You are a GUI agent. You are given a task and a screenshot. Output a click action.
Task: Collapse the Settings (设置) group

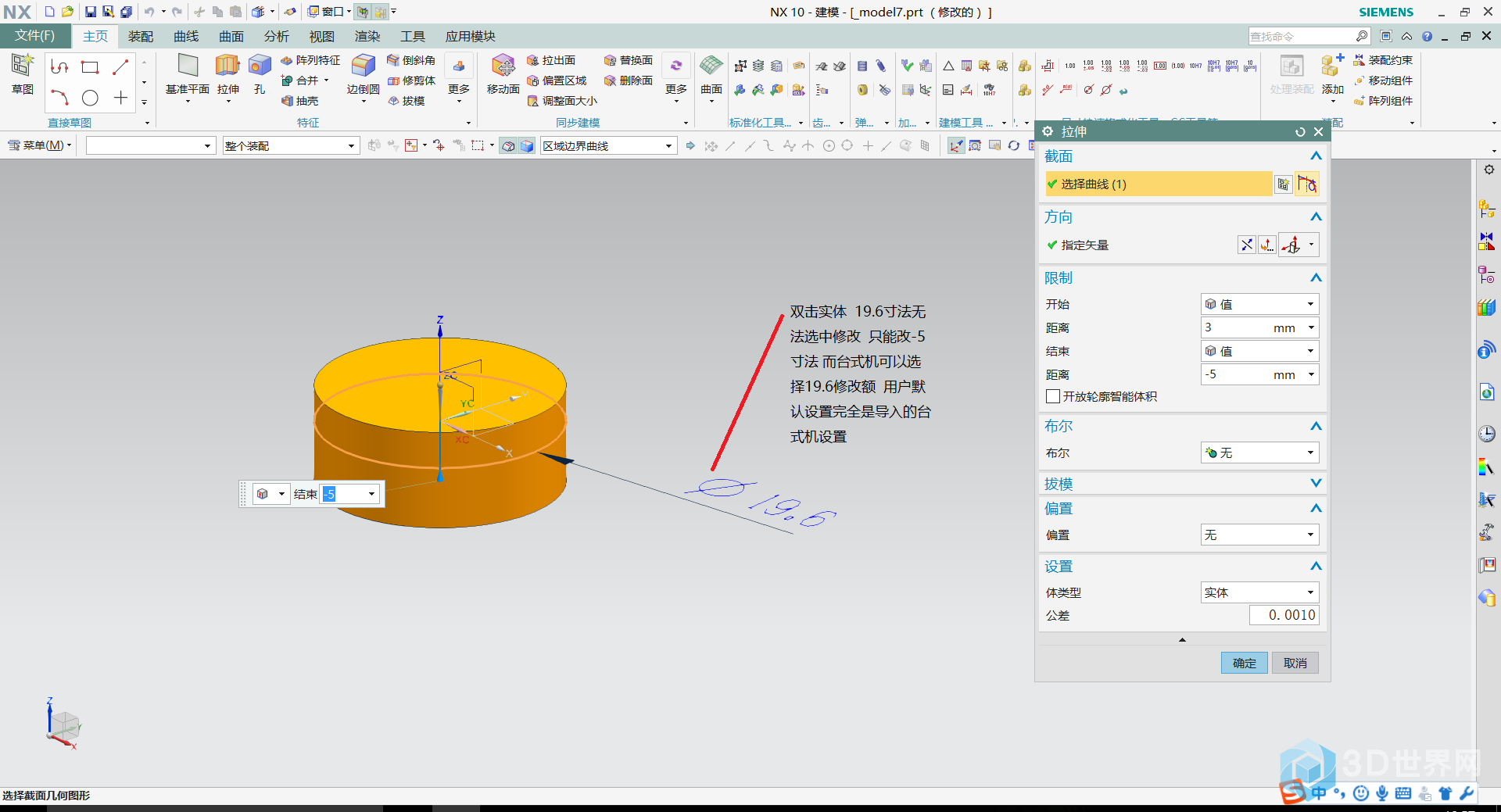click(1316, 567)
